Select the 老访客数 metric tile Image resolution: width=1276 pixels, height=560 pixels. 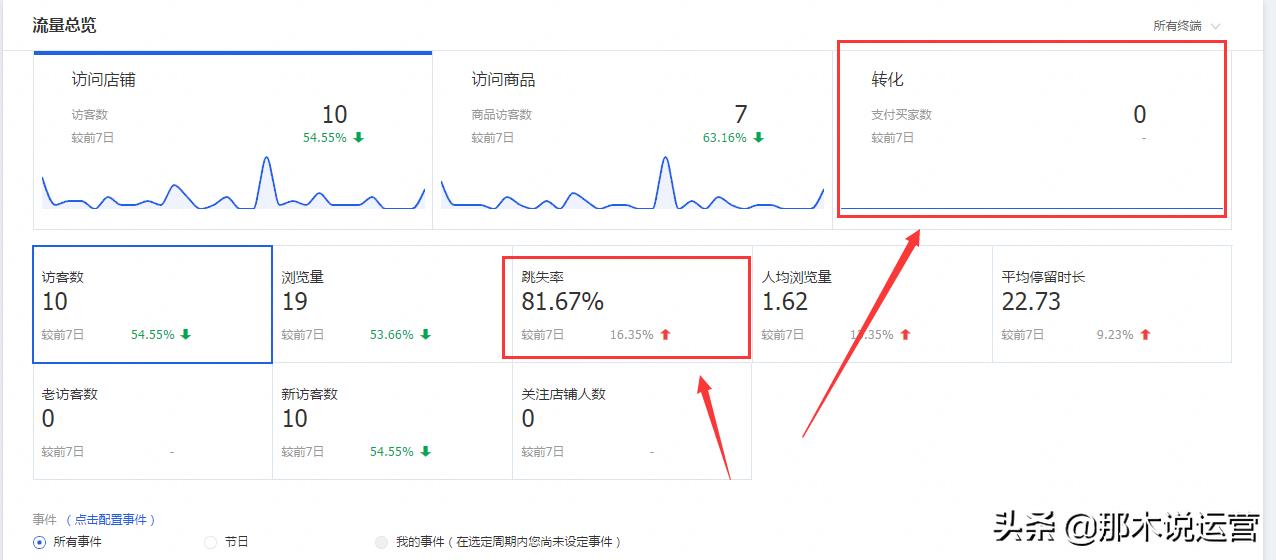tap(152, 421)
